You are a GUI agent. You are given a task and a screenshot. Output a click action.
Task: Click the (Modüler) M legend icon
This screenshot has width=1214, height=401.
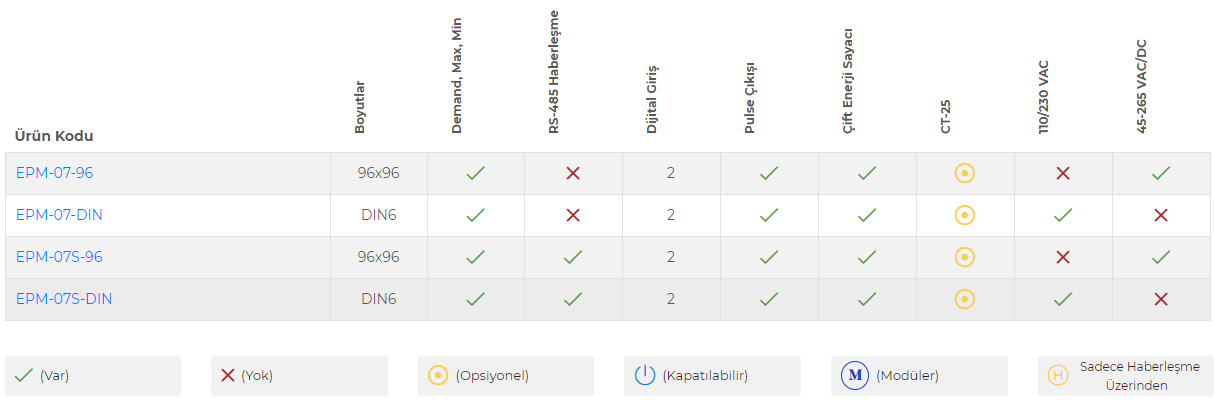pyautogui.click(x=855, y=376)
